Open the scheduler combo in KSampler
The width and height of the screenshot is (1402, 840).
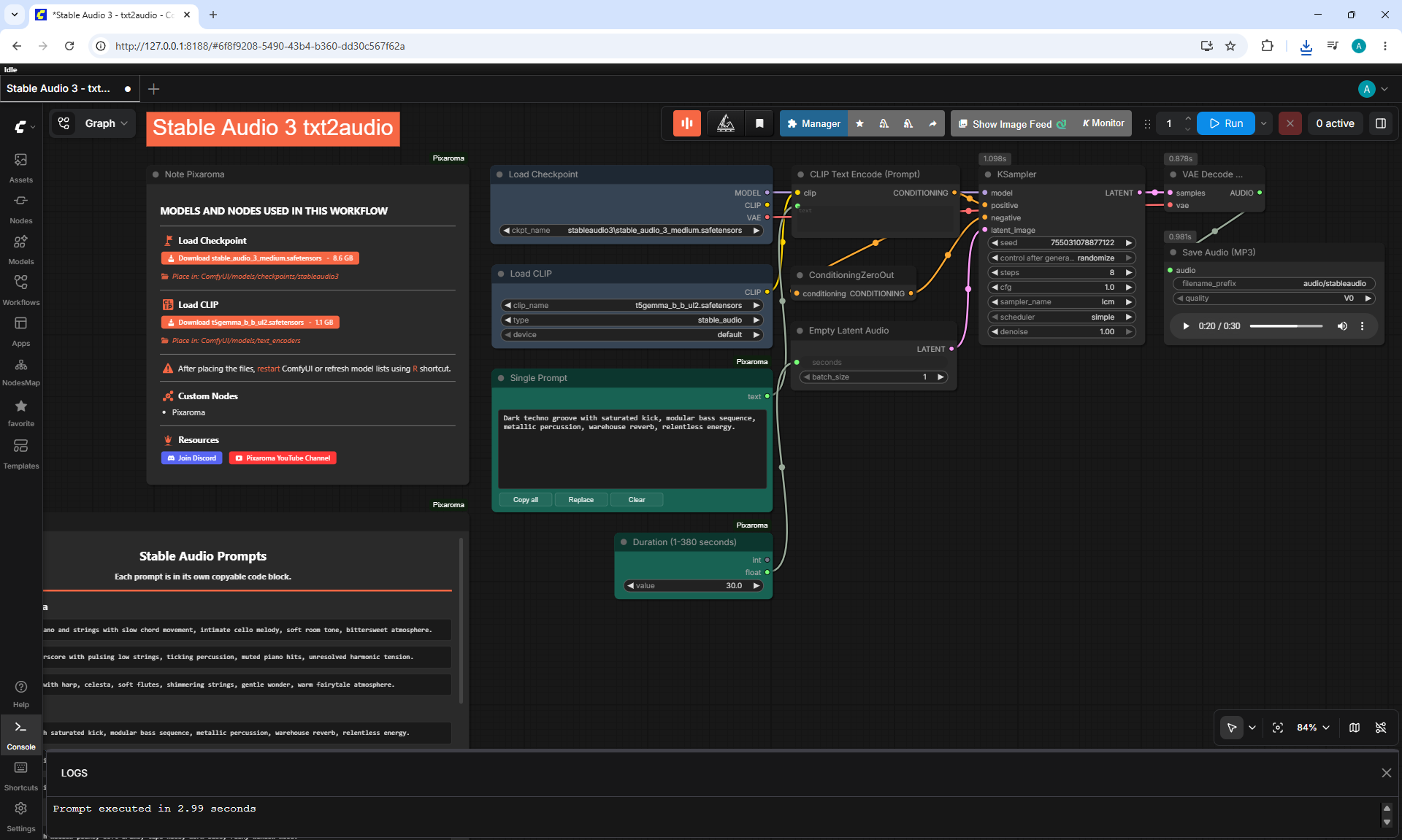point(1062,317)
